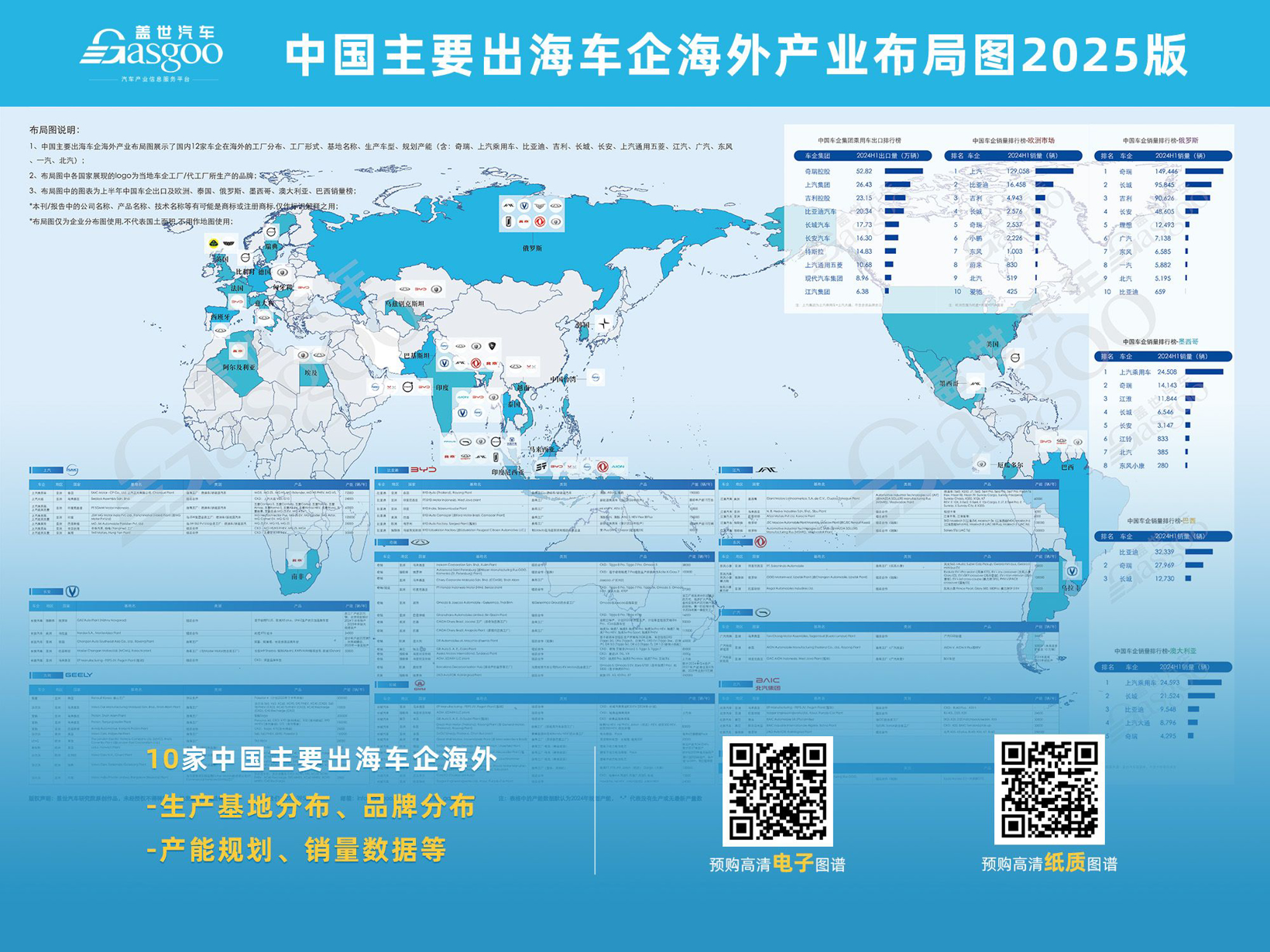
Task: Click the Volvo logo next to 比利时
Action: [x=245, y=257]
